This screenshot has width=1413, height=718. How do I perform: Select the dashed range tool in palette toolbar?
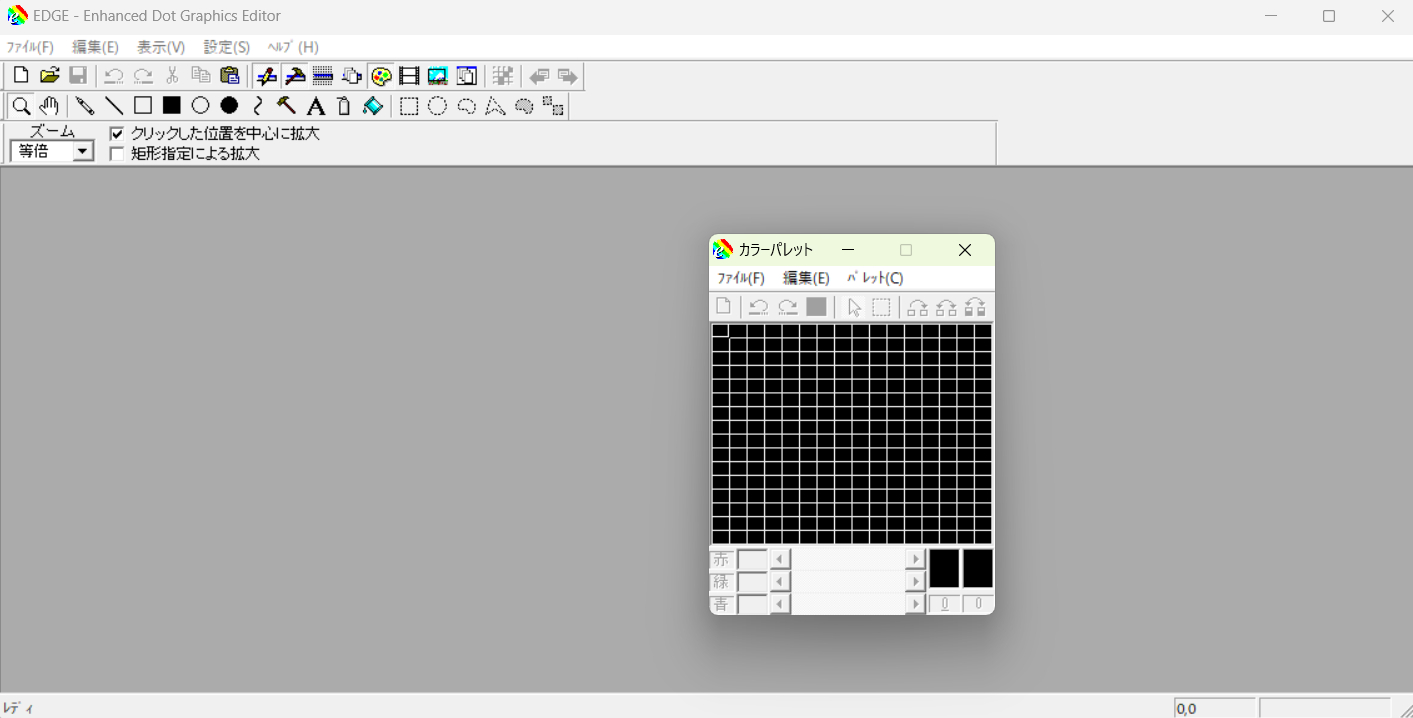pyautogui.click(x=881, y=307)
